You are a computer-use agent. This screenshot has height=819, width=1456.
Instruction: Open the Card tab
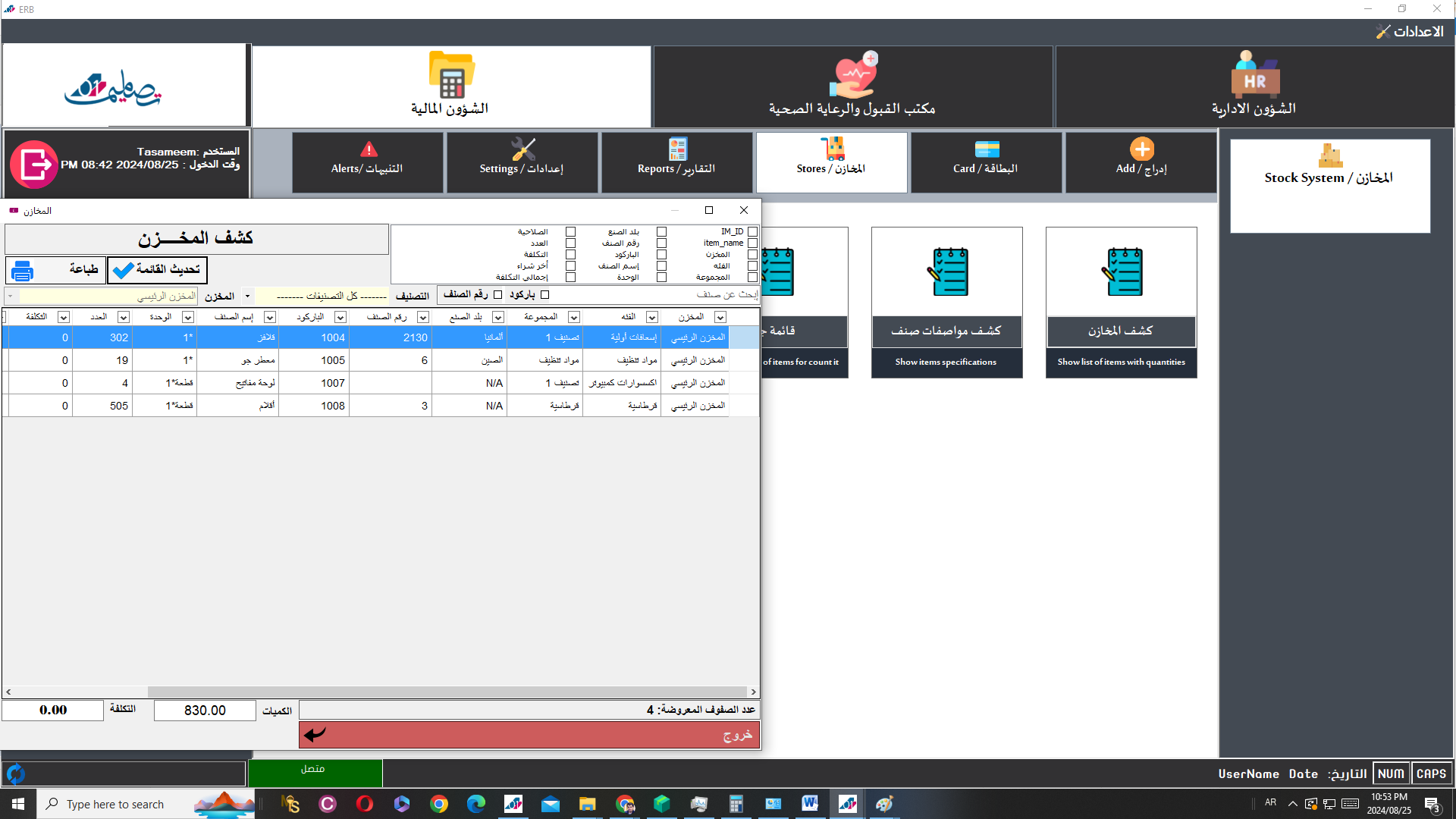point(987,162)
